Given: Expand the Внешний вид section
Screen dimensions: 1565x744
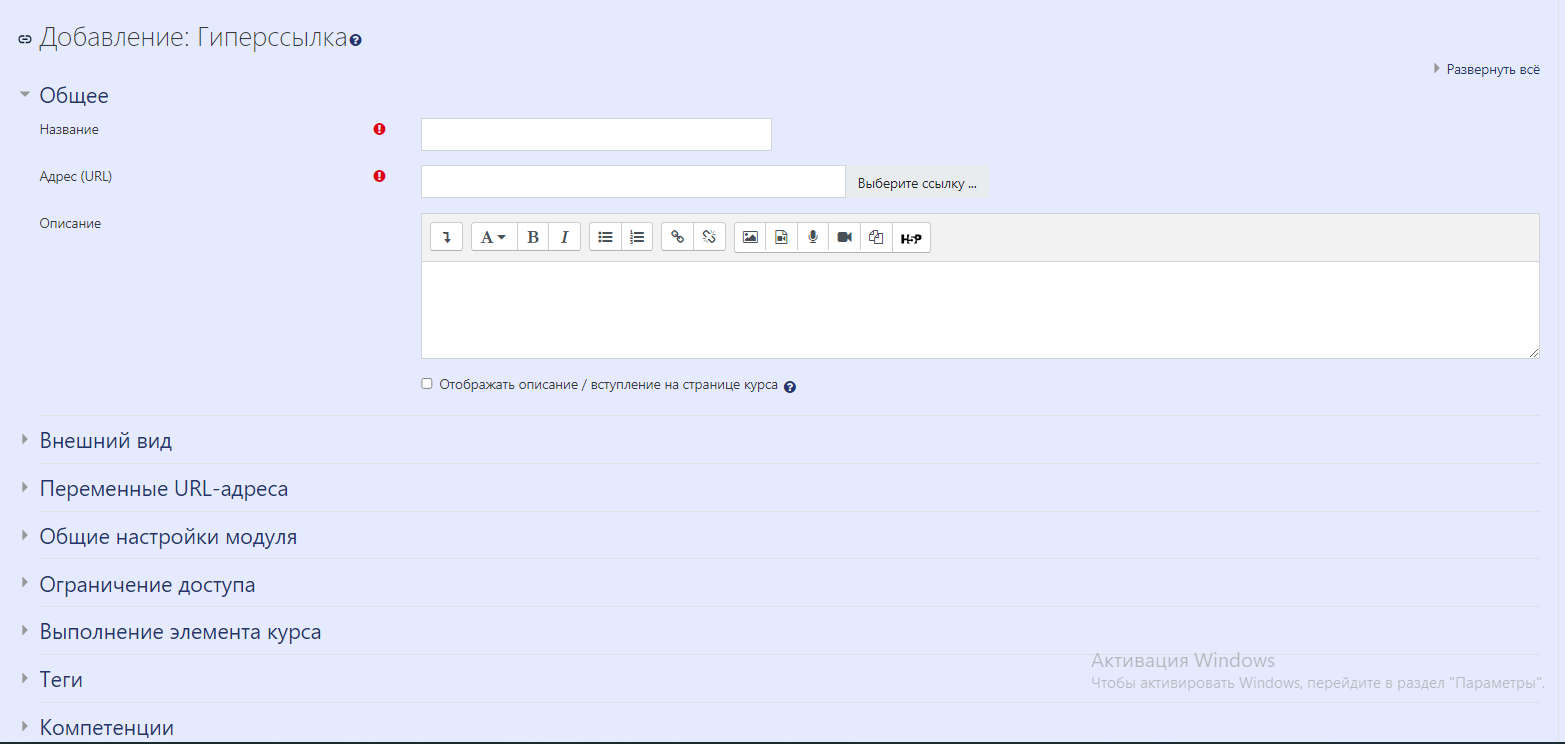Looking at the screenshot, I should pyautogui.click(x=105, y=441).
